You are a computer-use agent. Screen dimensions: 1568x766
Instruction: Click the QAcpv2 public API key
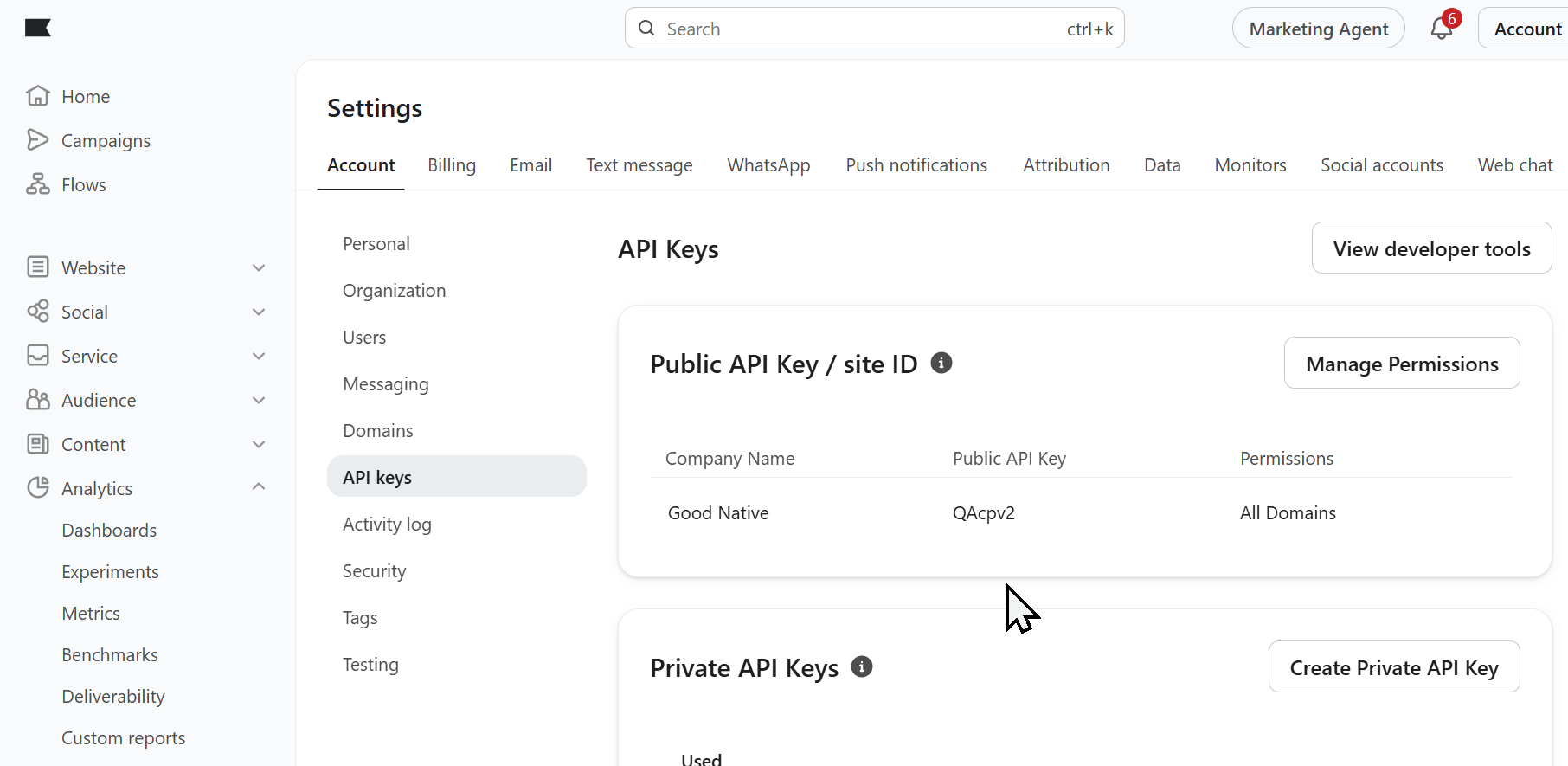tap(984, 513)
